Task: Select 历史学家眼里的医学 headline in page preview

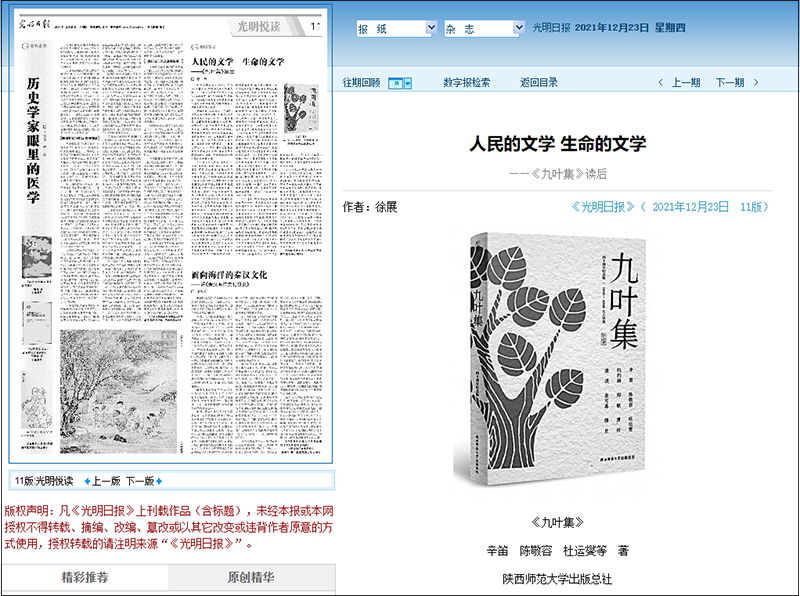Action: 33,140
